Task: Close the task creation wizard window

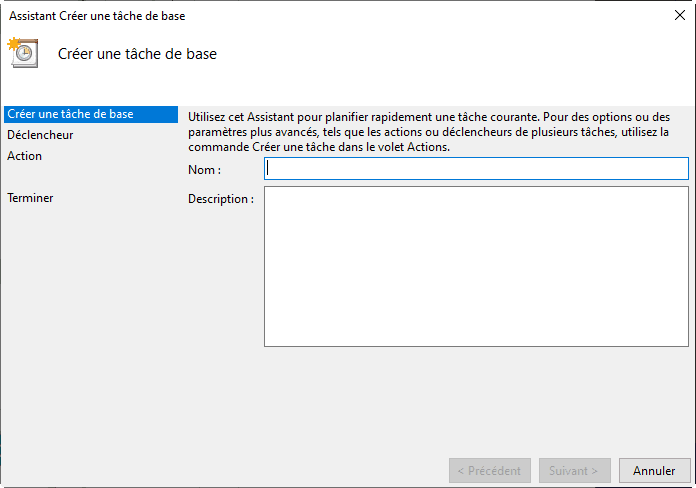Action: (x=680, y=16)
